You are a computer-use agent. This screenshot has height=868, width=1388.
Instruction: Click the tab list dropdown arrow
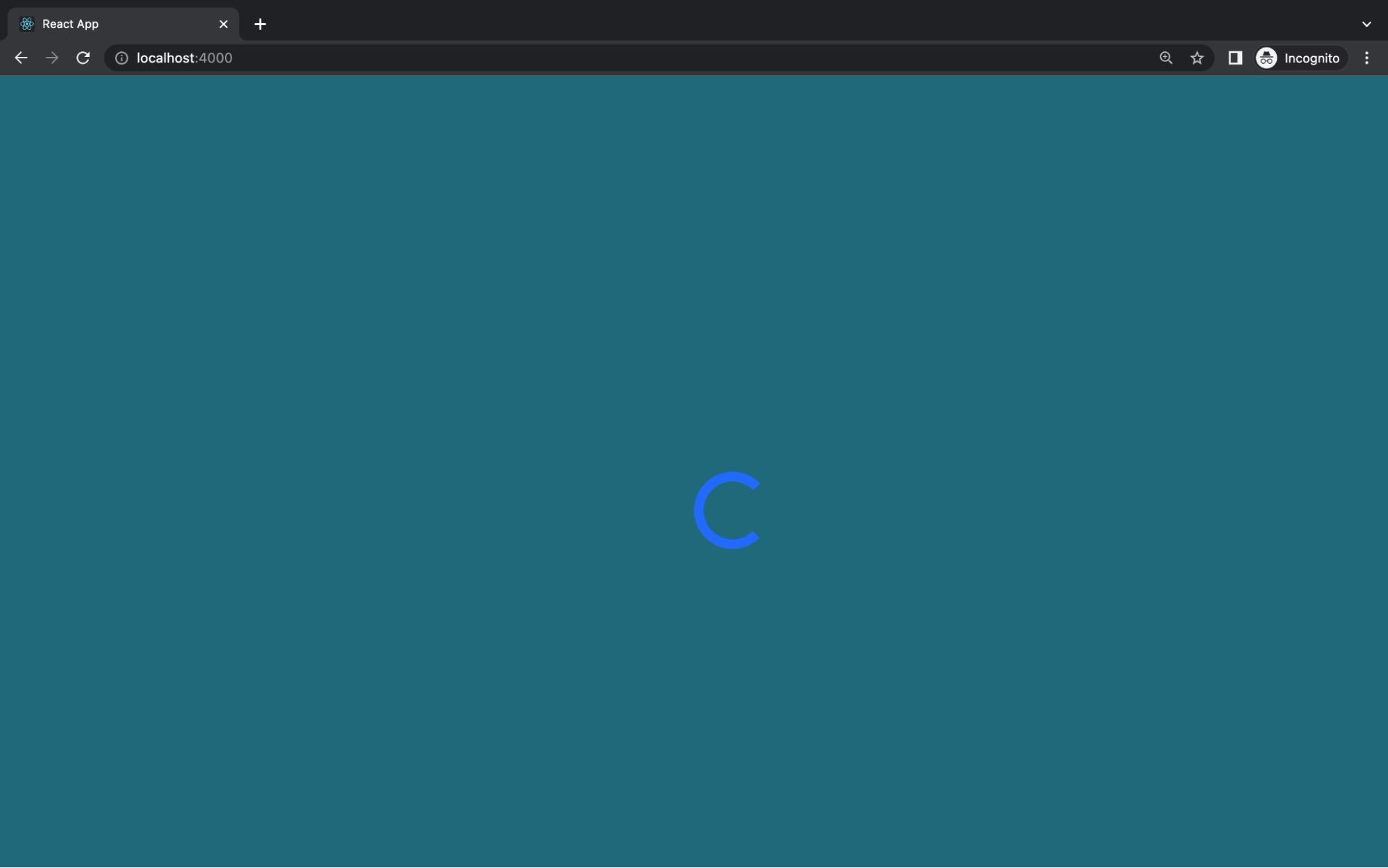1366,23
